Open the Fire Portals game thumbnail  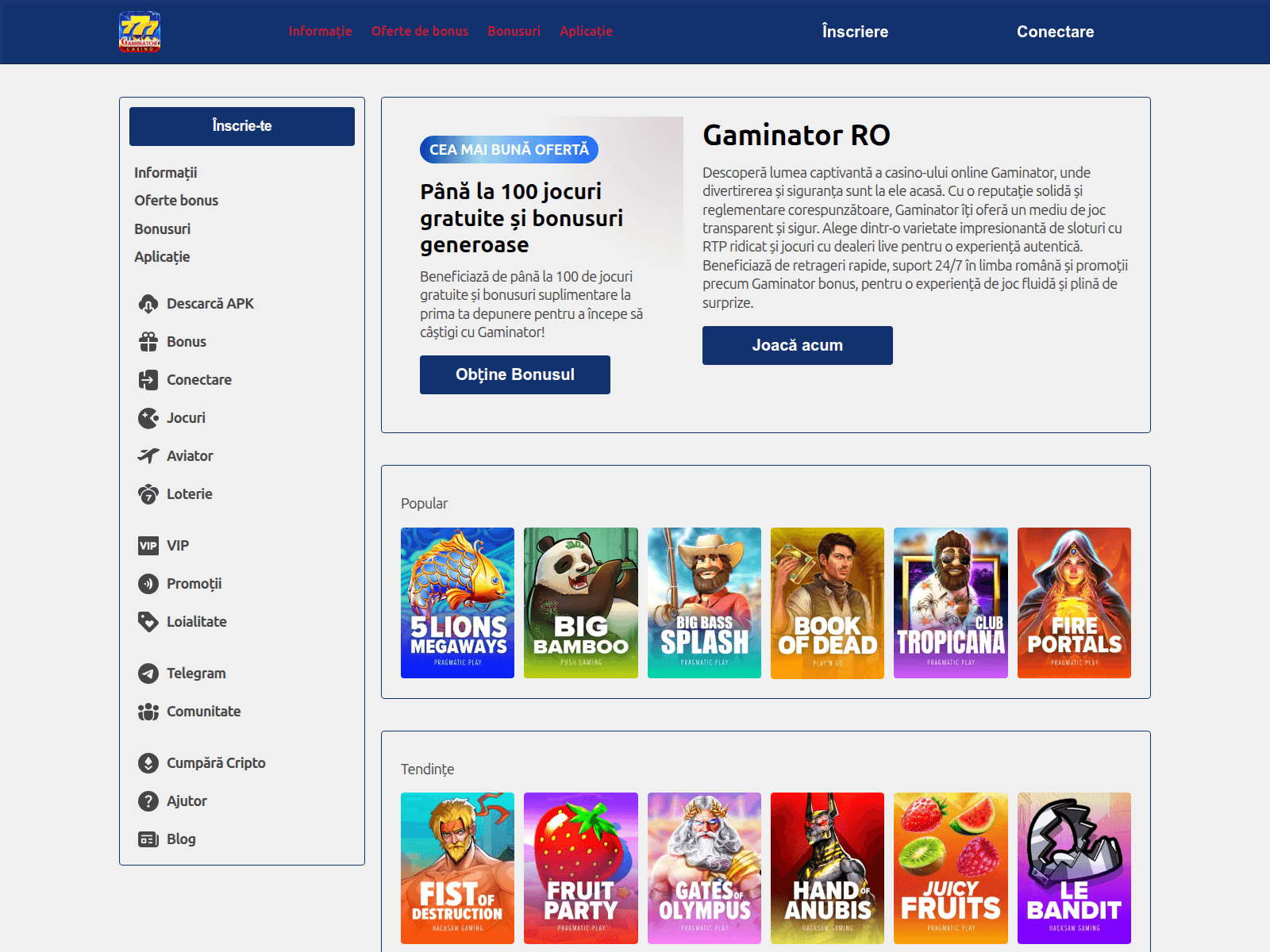1074,603
